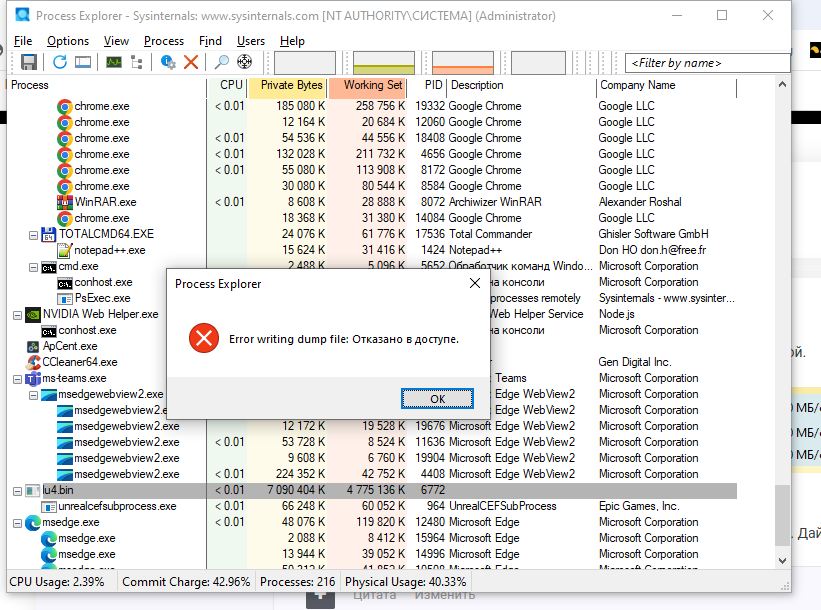The width and height of the screenshot is (821, 610).
Task: Click the Find Window's Process crosshair icon
Action: click(245, 62)
